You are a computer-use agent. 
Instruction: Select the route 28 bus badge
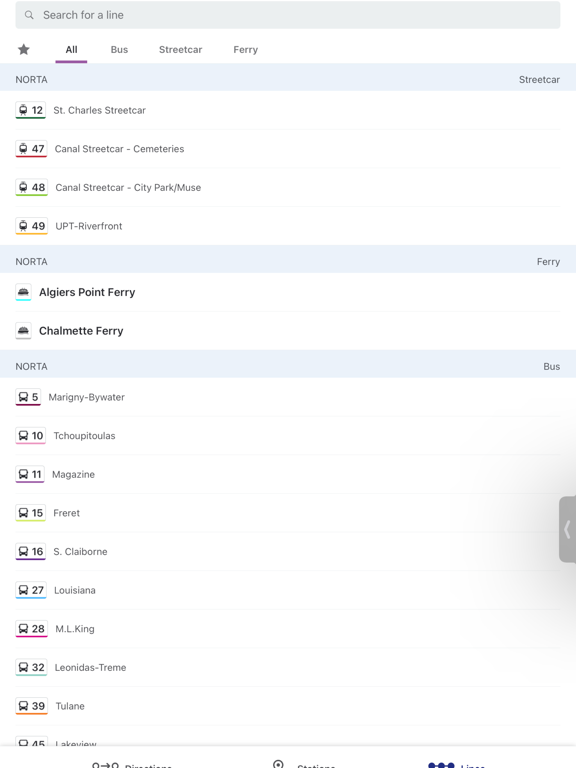pos(31,629)
